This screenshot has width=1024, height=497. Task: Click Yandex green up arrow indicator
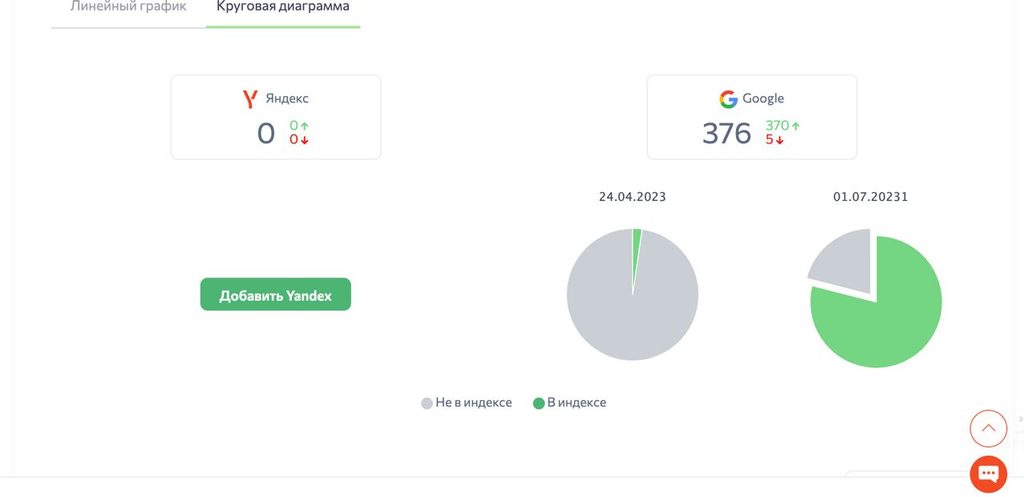point(304,126)
